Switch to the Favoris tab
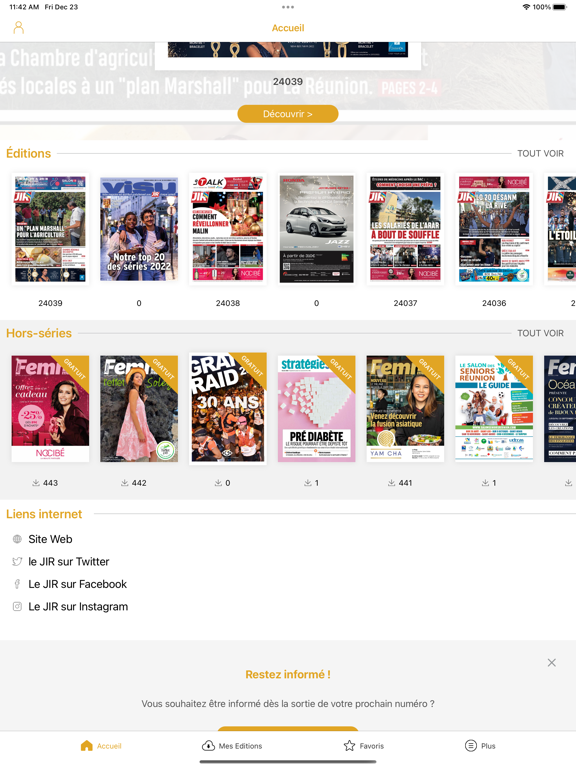 click(363, 745)
